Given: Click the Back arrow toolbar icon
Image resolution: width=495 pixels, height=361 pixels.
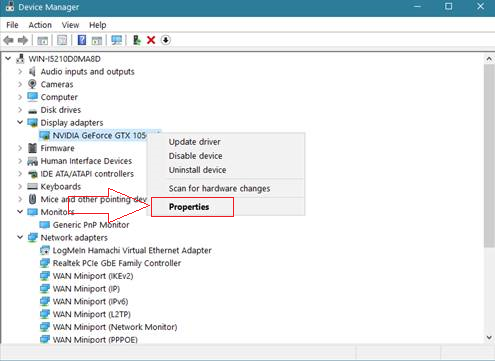Looking at the screenshot, I should click(8, 40).
